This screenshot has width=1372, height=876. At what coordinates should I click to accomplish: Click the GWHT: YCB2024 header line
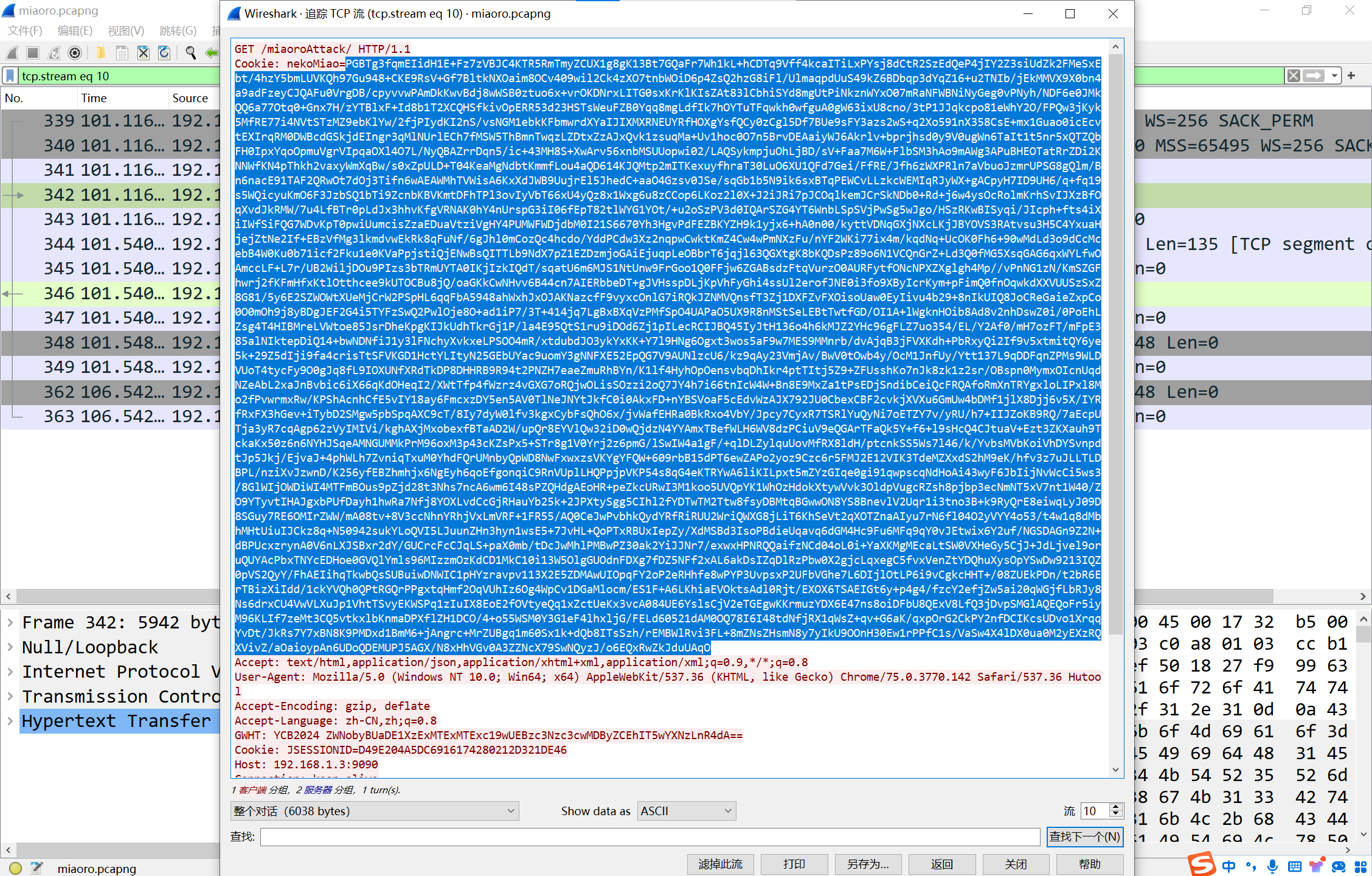488,735
